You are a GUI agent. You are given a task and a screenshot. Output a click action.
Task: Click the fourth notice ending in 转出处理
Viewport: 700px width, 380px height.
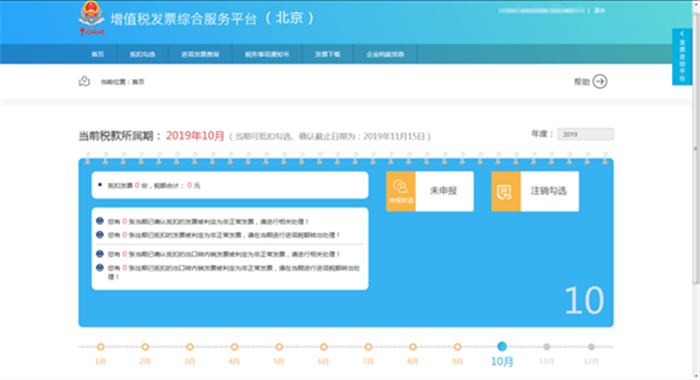233,272
